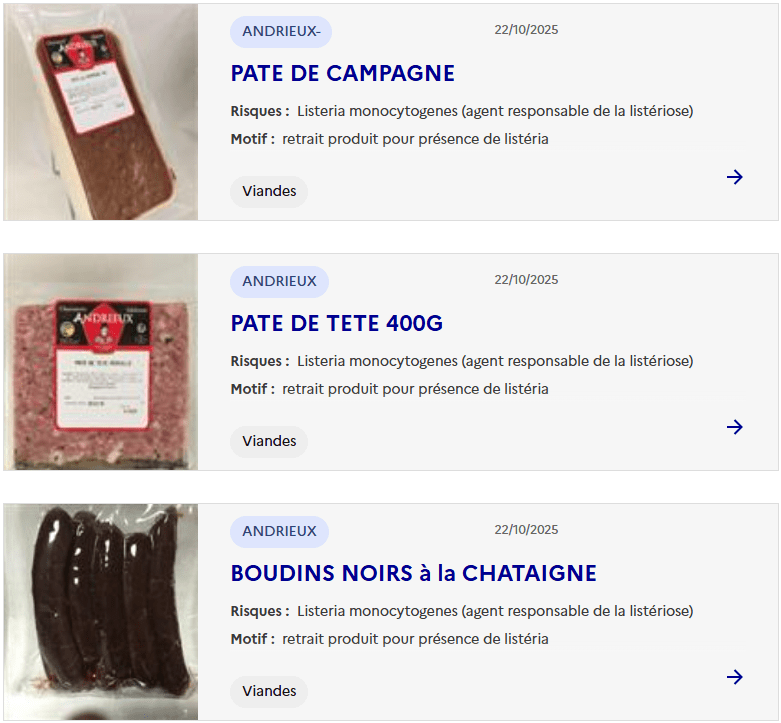
Task: Click the ANDRIEUX brand tag above Boudins Noirs
Action: pos(279,531)
